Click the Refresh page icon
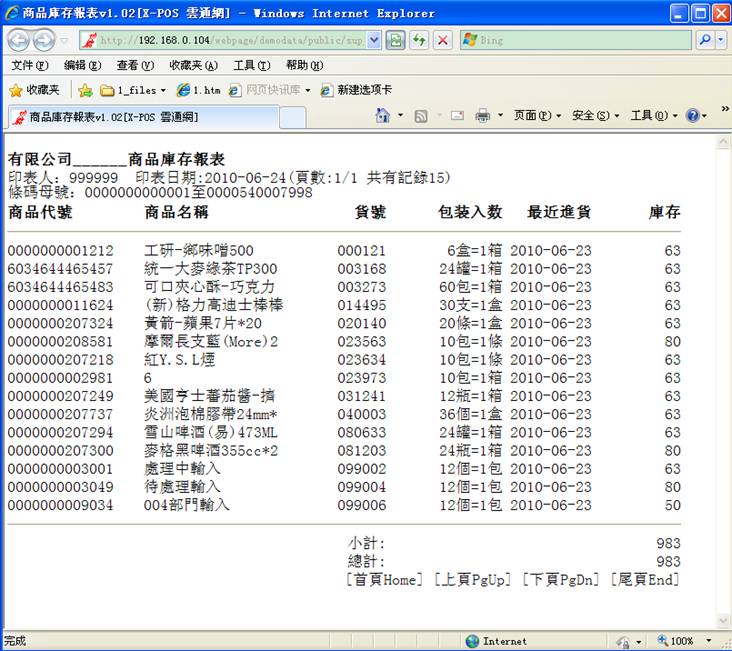 coord(419,40)
